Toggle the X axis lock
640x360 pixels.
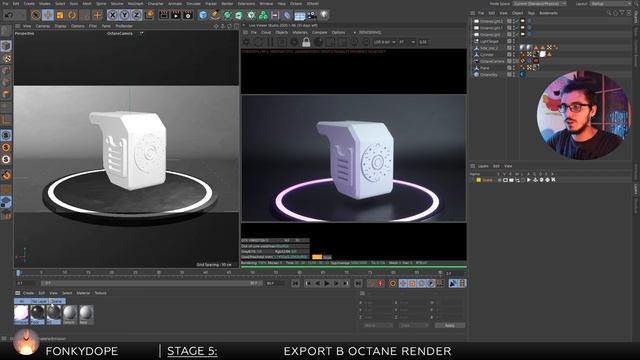click(113, 15)
